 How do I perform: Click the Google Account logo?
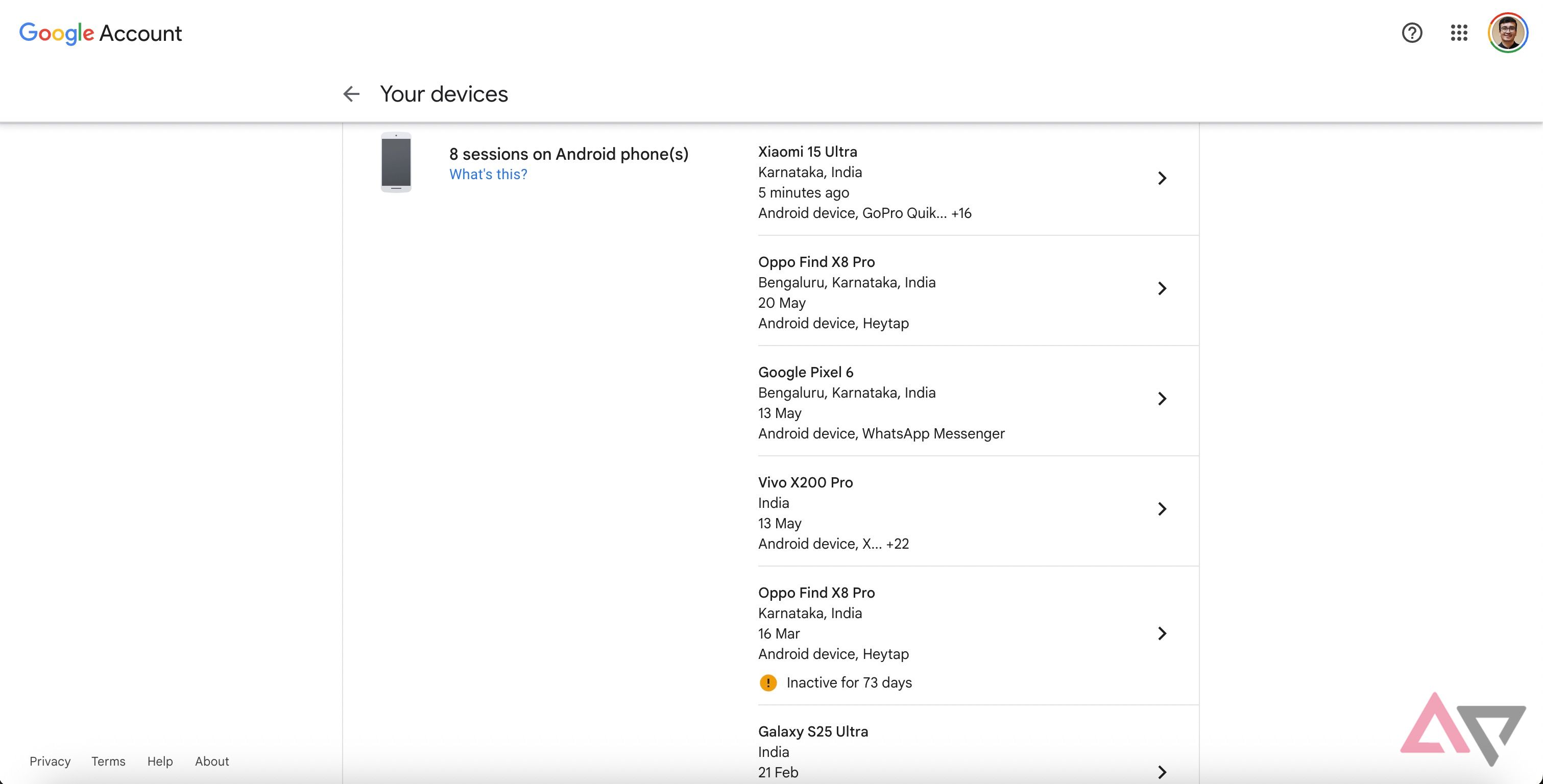coord(100,34)
